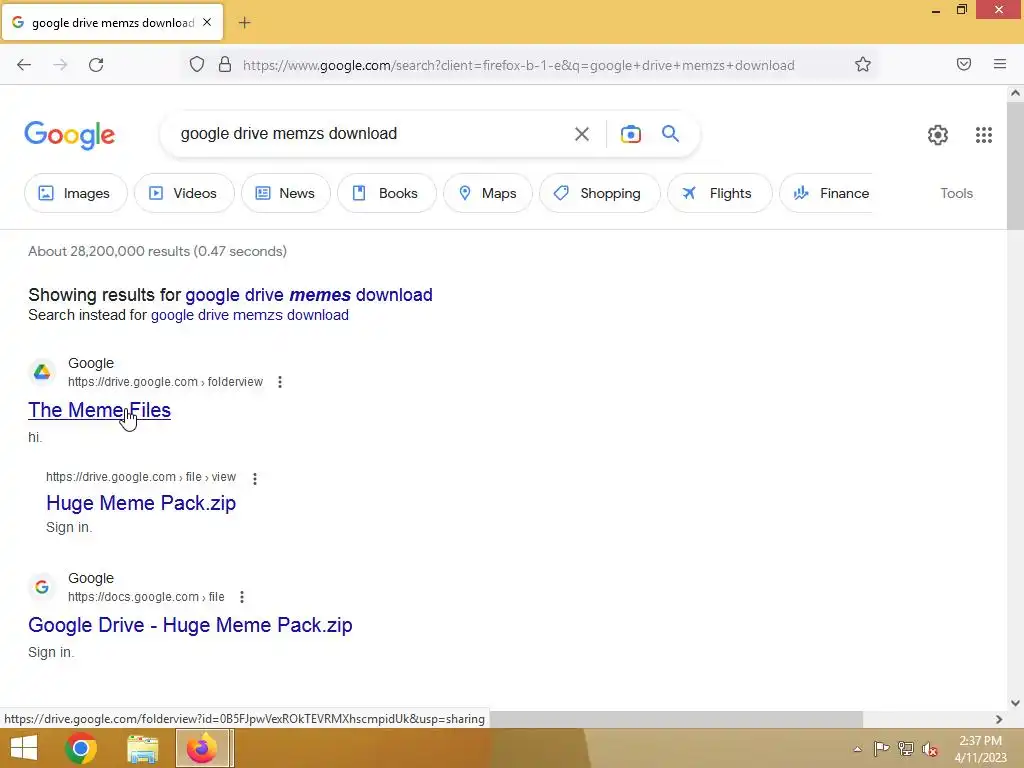Viewport: 1024px width, 768px height.
Task: Open a new tab with the plus button
Action: pos(244,23)
